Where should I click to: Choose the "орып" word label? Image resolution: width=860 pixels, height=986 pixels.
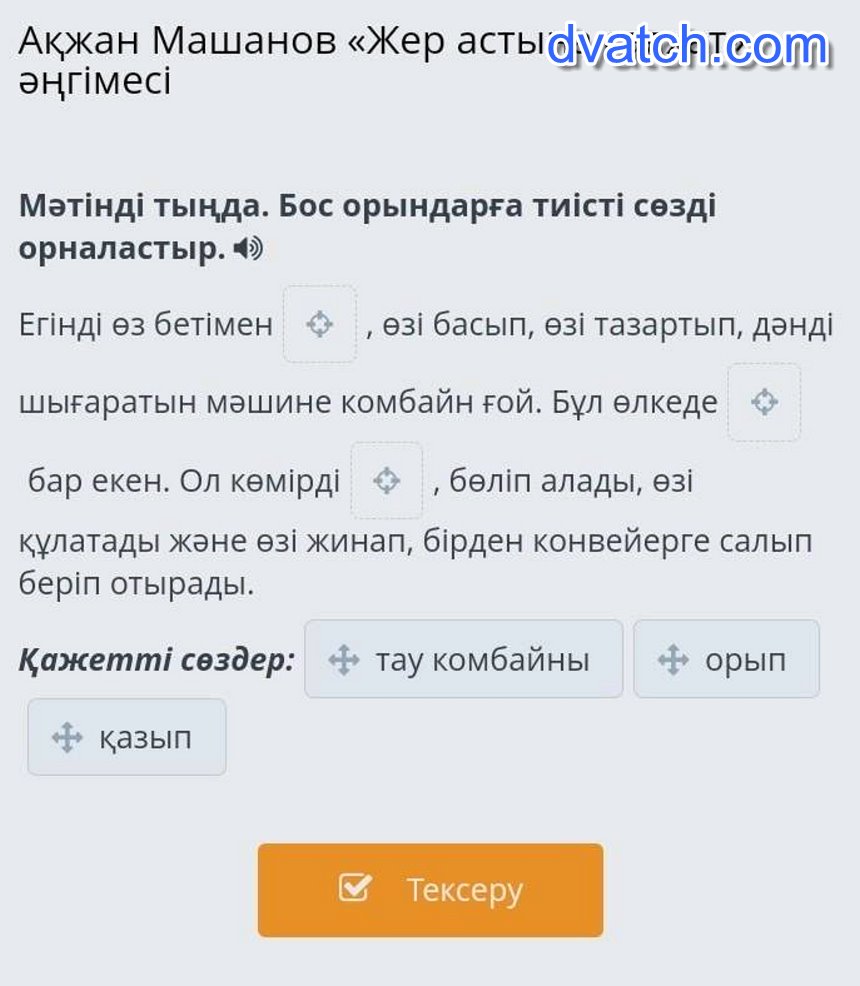[x=745, y=660]
